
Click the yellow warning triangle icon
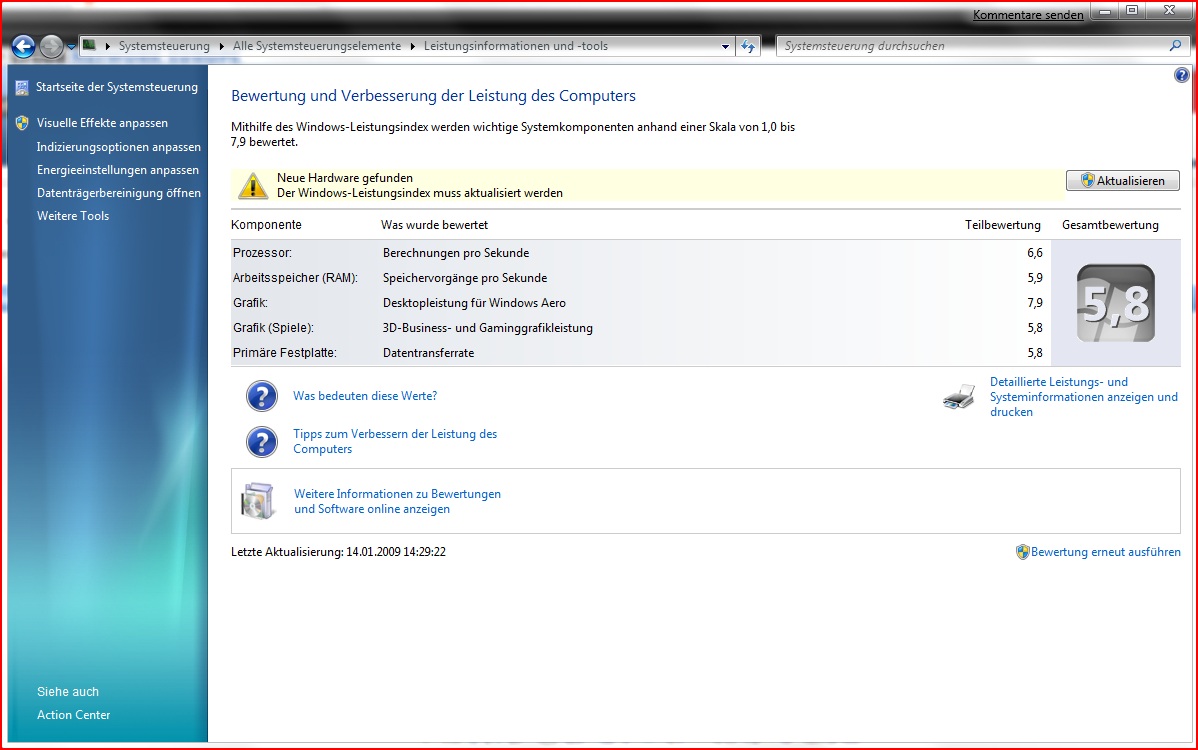(x=253, y=186)
